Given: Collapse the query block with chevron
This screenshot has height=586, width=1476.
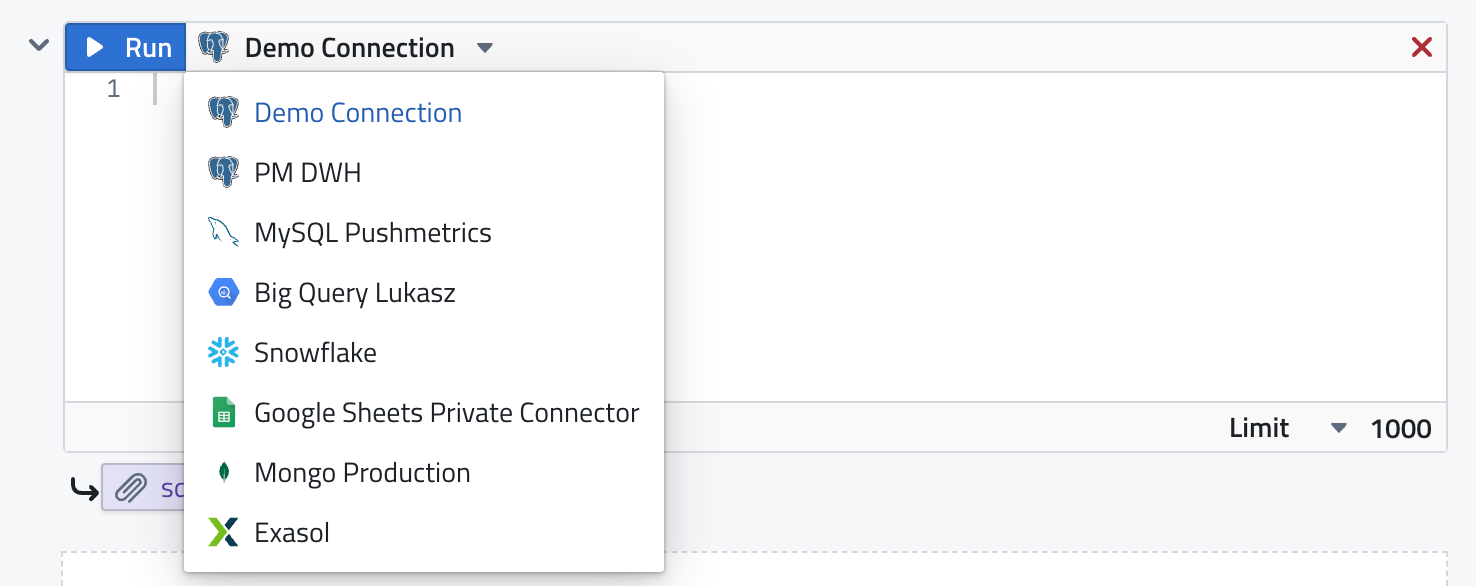Looking at the screenshot, I should (39, 45).
